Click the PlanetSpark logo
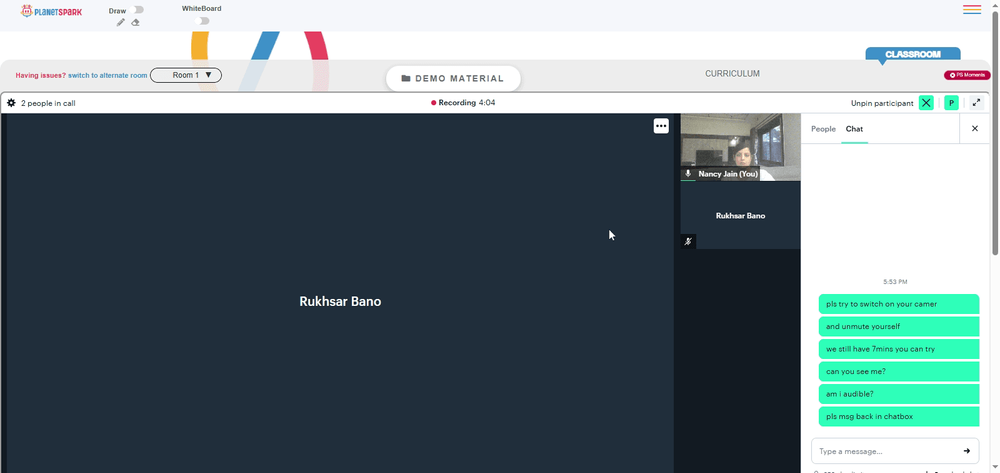This screenshot has height=473, width=1000. coord(51,11)
